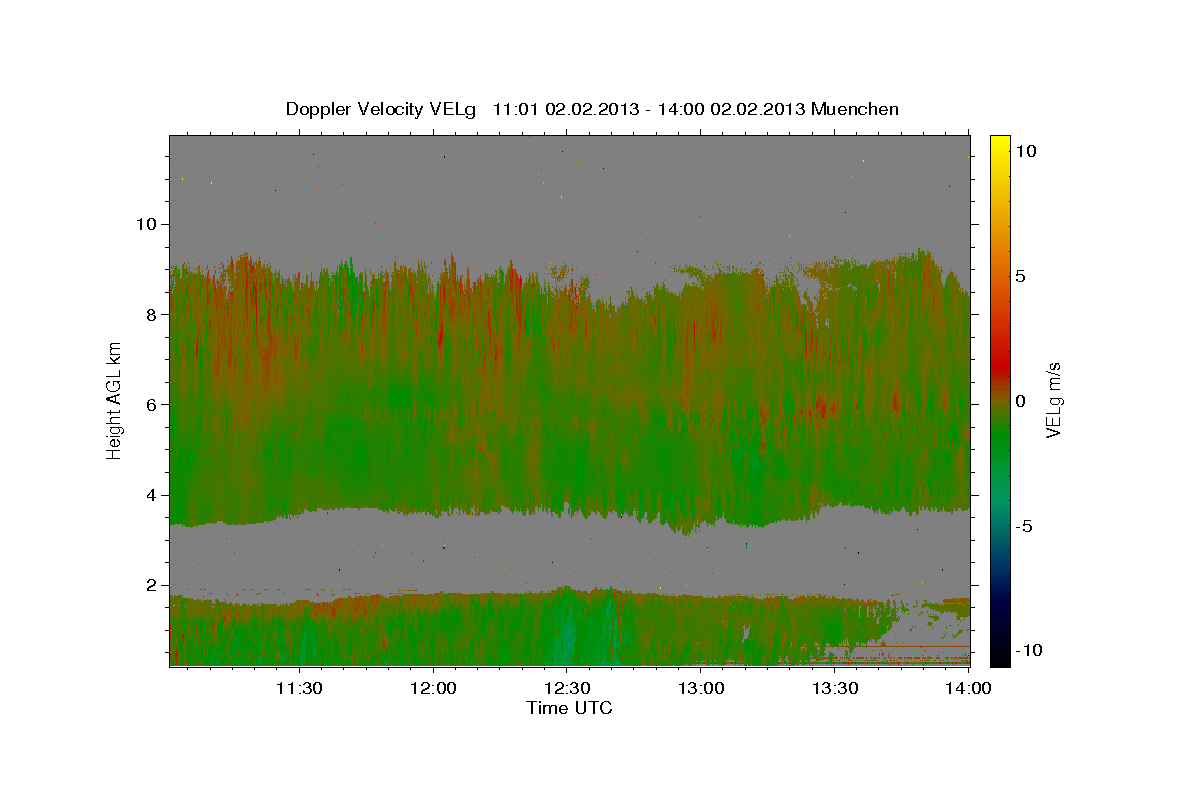1200x800 pixels.
Task: Click the colorbar tick value -5
Action: 1025,526
